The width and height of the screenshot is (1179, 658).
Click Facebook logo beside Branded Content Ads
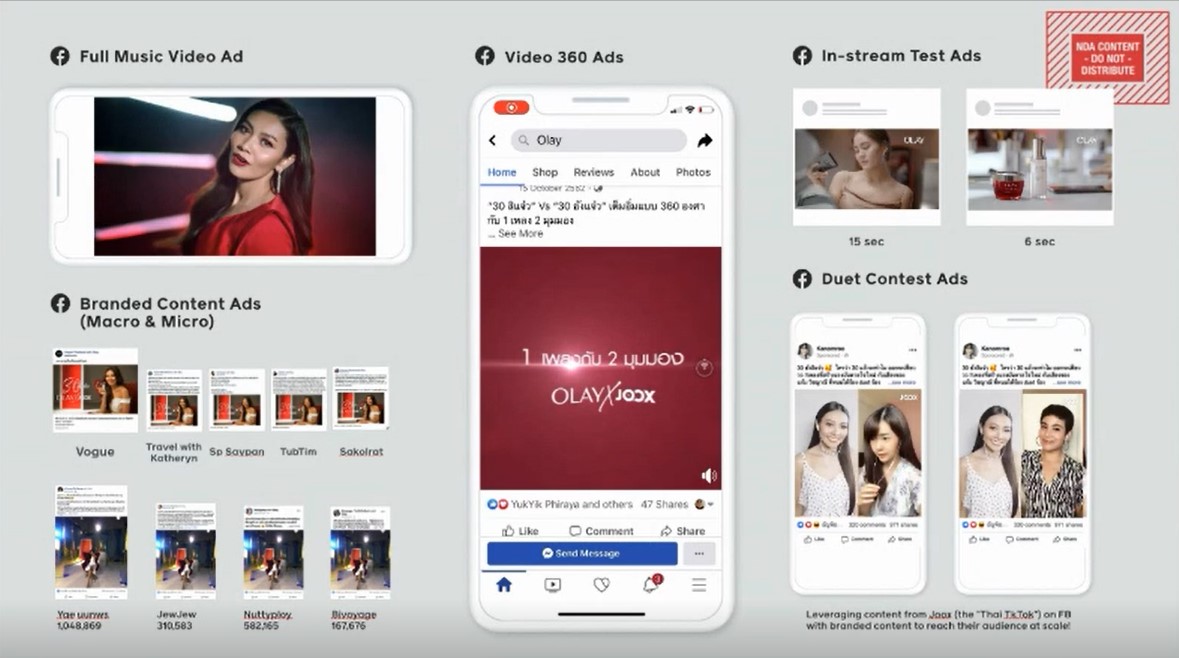pyautogui.click(x=60, y=303)
